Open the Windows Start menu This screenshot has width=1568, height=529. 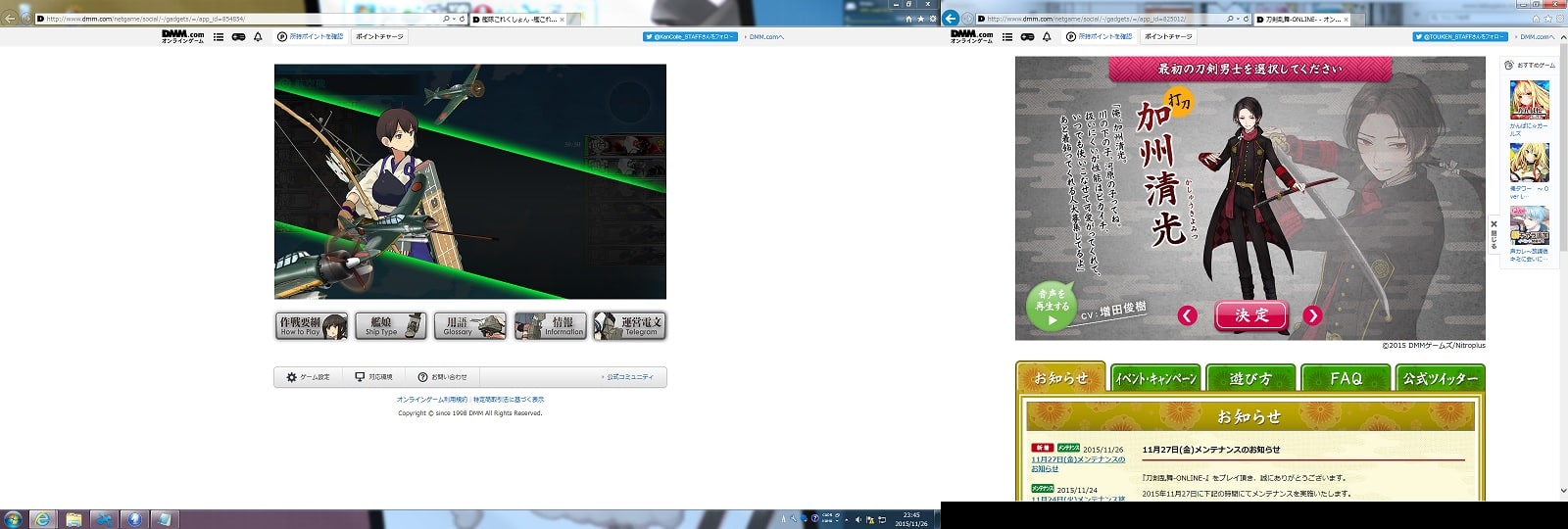tap(13, 519)
